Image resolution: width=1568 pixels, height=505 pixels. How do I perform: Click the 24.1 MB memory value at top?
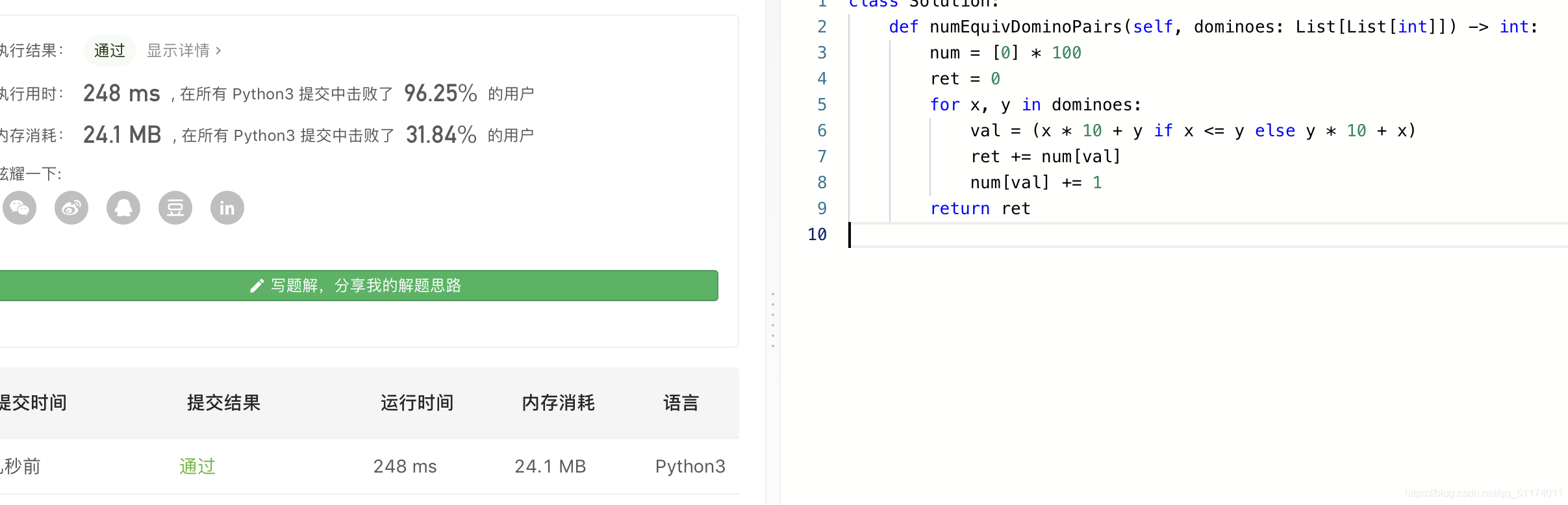click(122, 135)
